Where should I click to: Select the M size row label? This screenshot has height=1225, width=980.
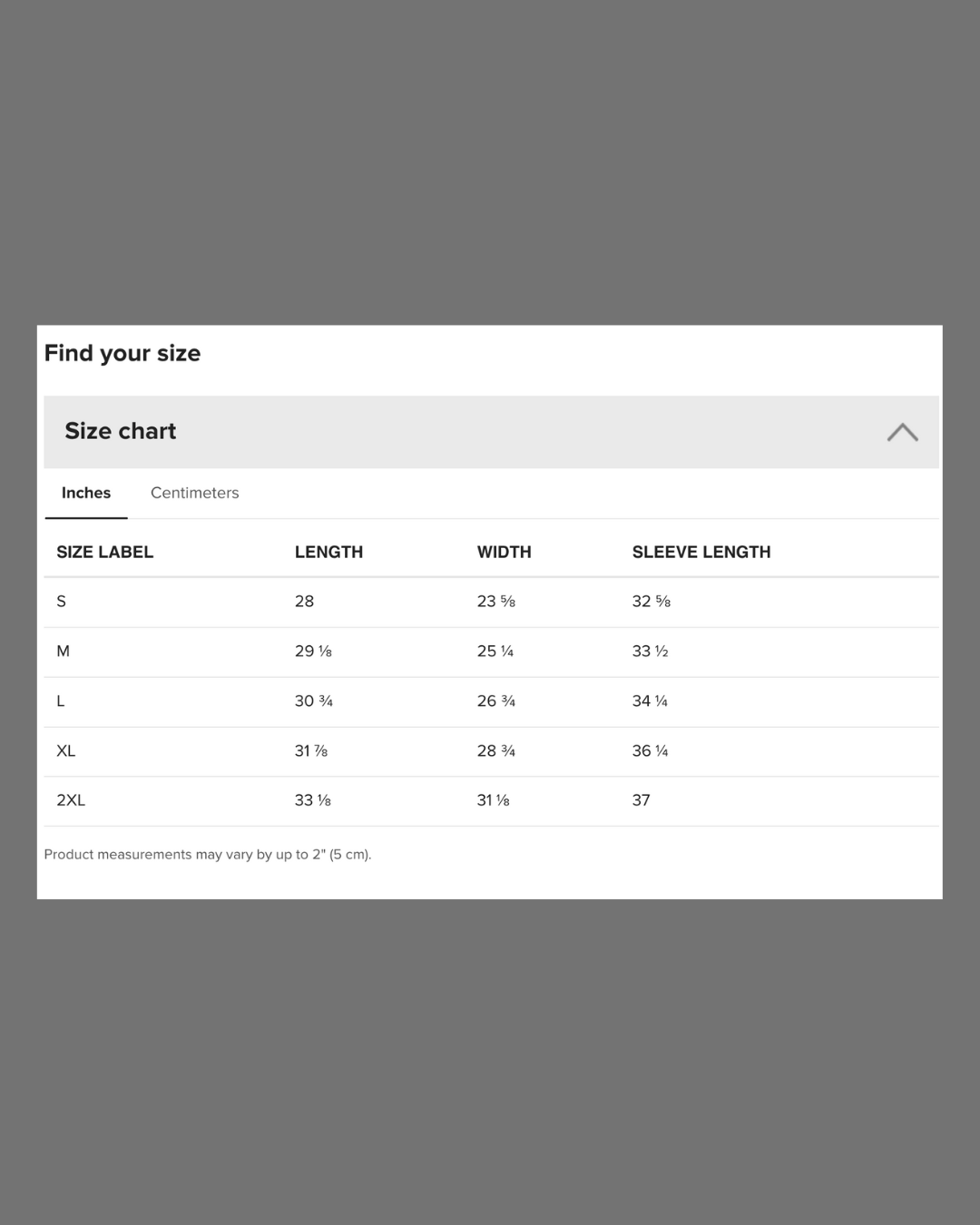click(x=63, y=652)
